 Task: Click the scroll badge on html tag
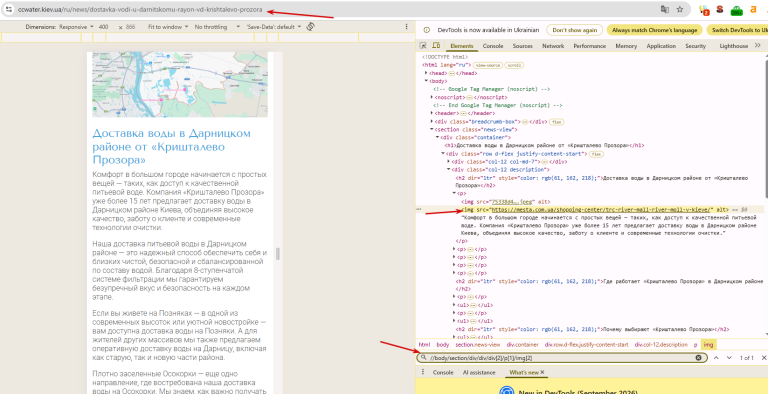pyautogui.click(x=515, y=65)
